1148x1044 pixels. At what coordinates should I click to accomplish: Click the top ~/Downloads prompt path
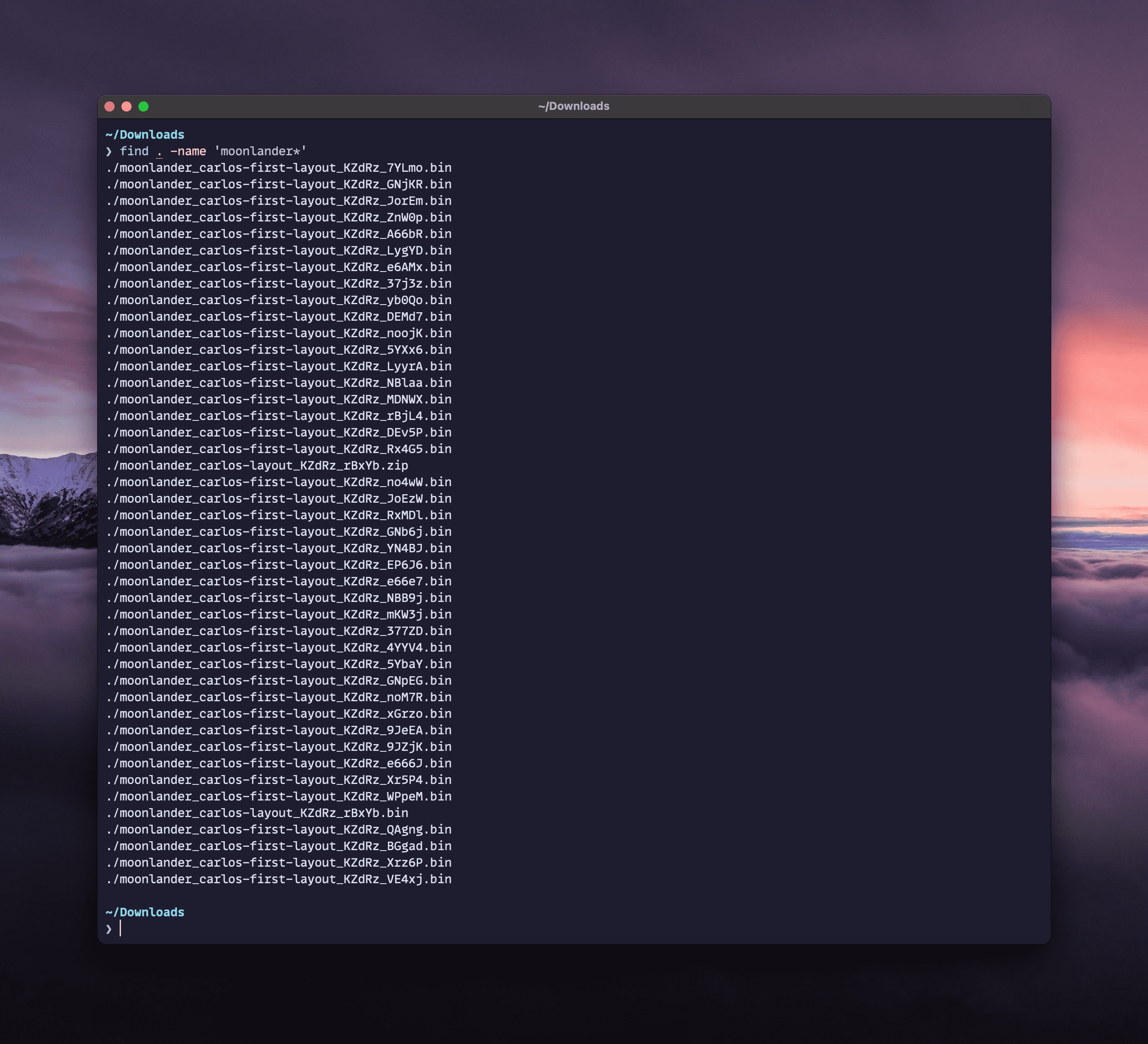pyautogui.click(x=145, y=135)
